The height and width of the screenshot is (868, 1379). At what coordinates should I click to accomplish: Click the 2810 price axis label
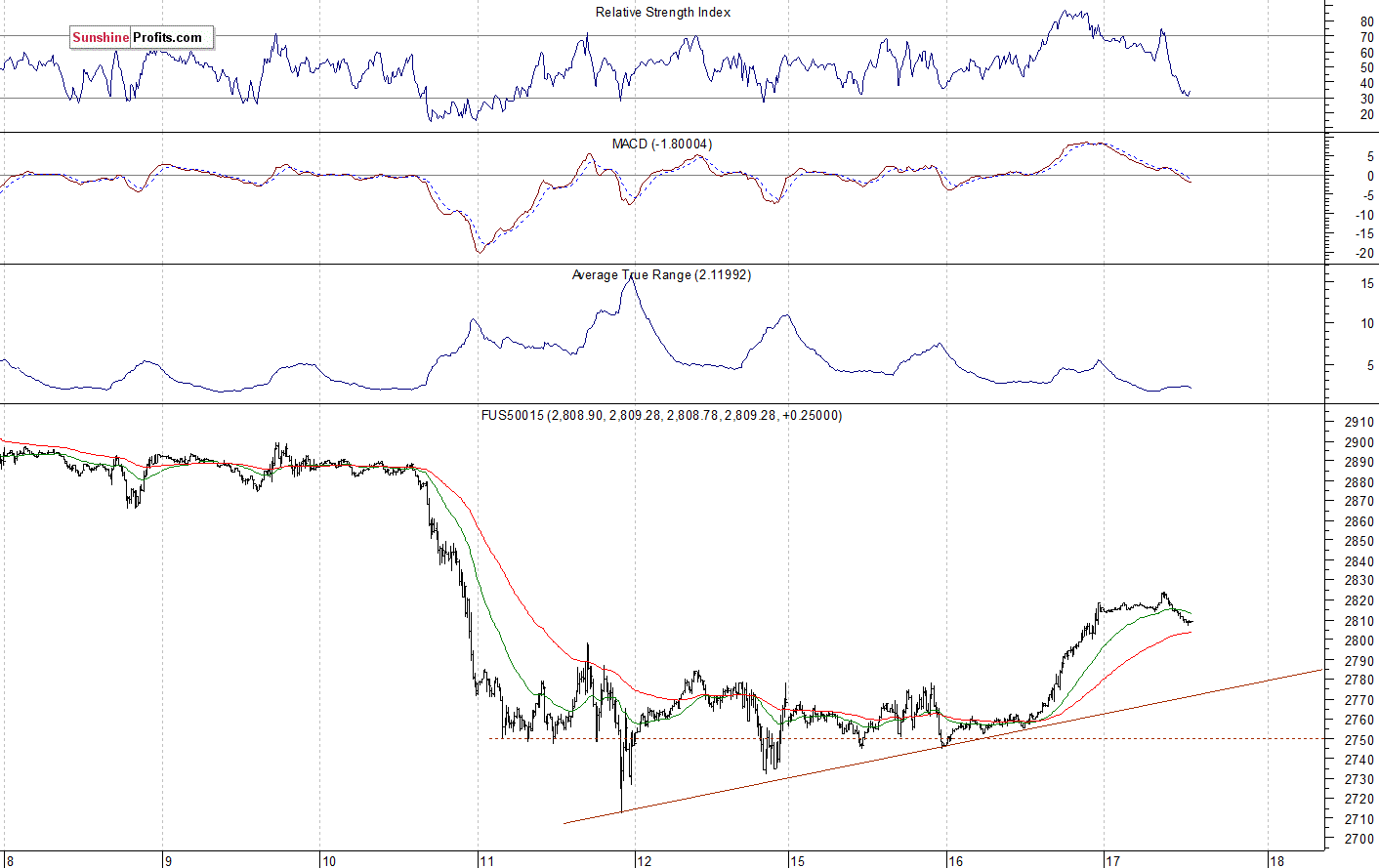click(x=1359, y=621)
